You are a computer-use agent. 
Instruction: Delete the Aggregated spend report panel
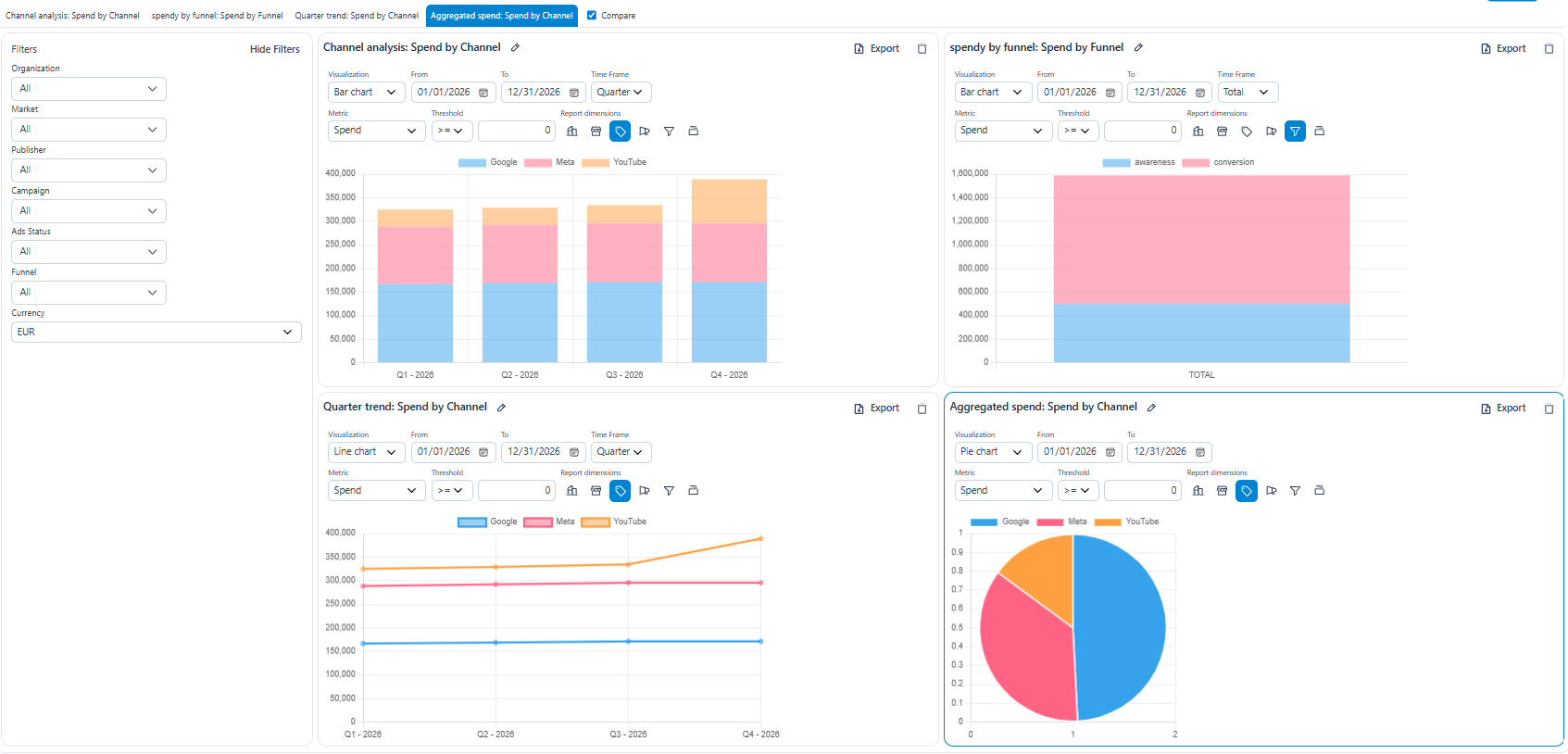(x=1549, y=408)
